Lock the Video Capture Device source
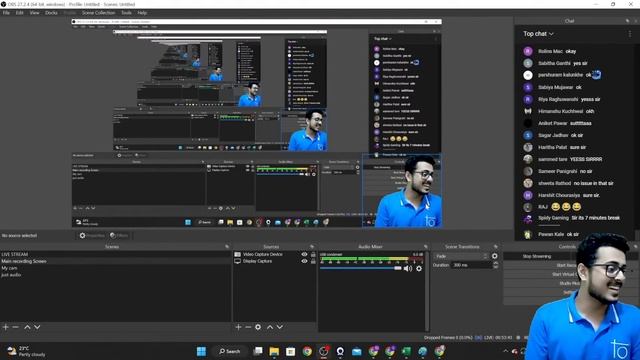Screen dimensions: 640x360 pyautogui.click(x=313, y=254)
